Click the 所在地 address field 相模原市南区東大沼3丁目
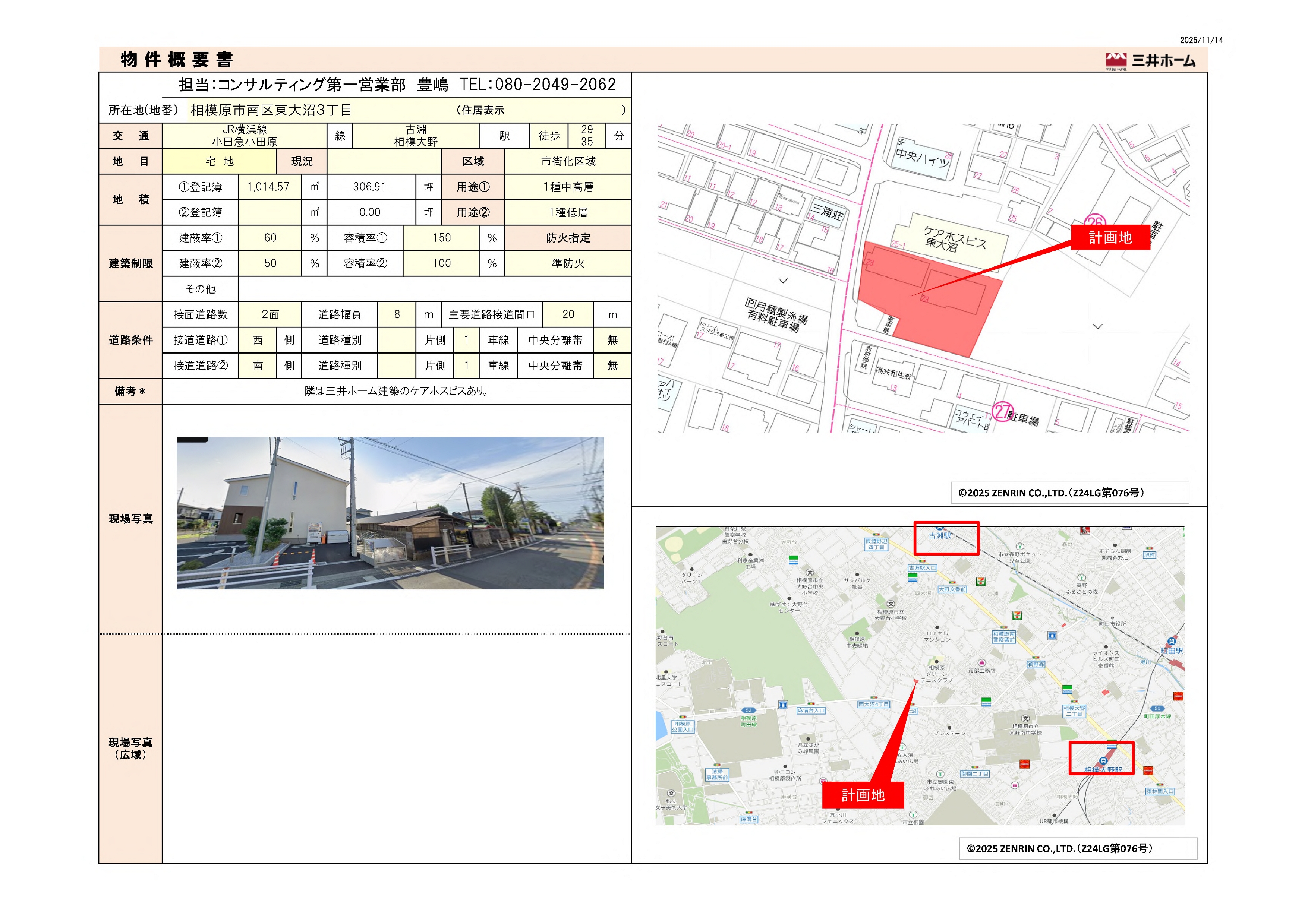This screenshot has height=924, width=1308. coord(271,110)
